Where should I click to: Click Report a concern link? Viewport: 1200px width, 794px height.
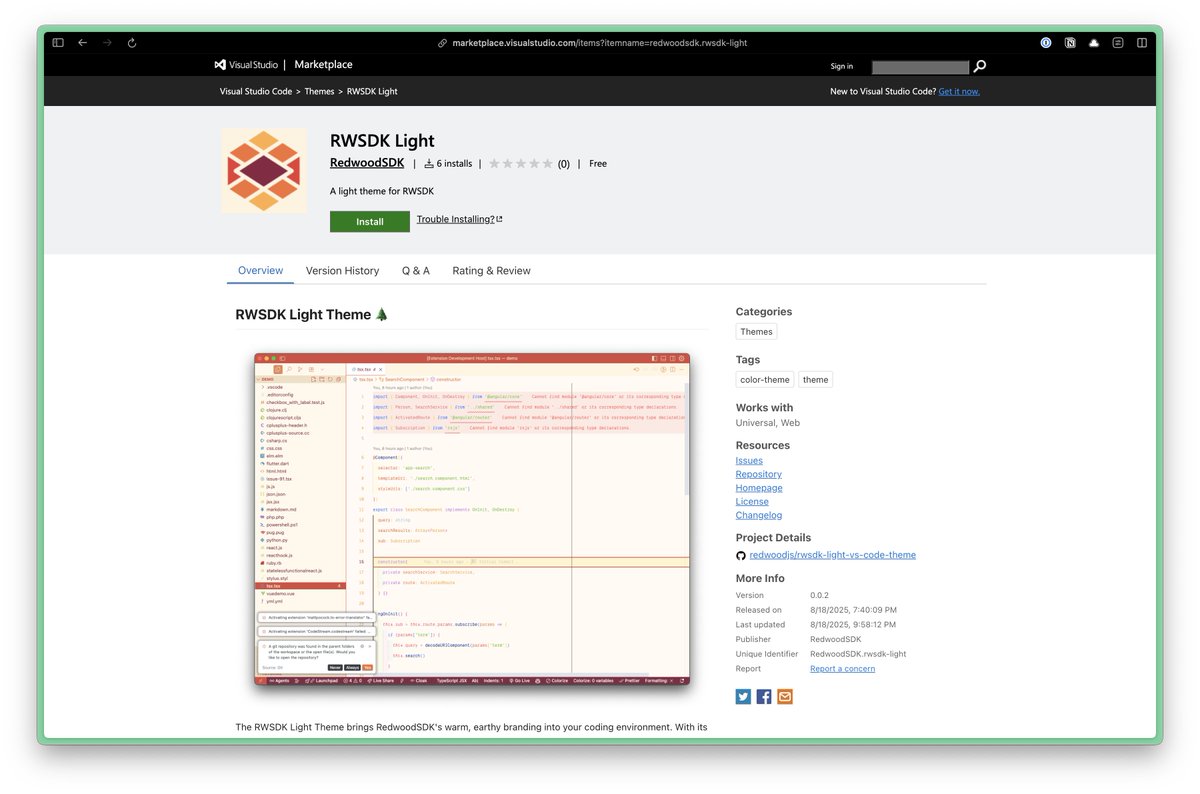pos(842,668)
